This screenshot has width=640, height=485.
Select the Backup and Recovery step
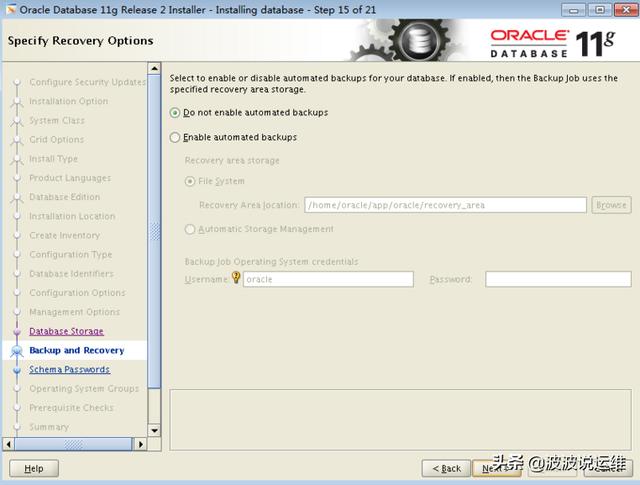point(77,350)
